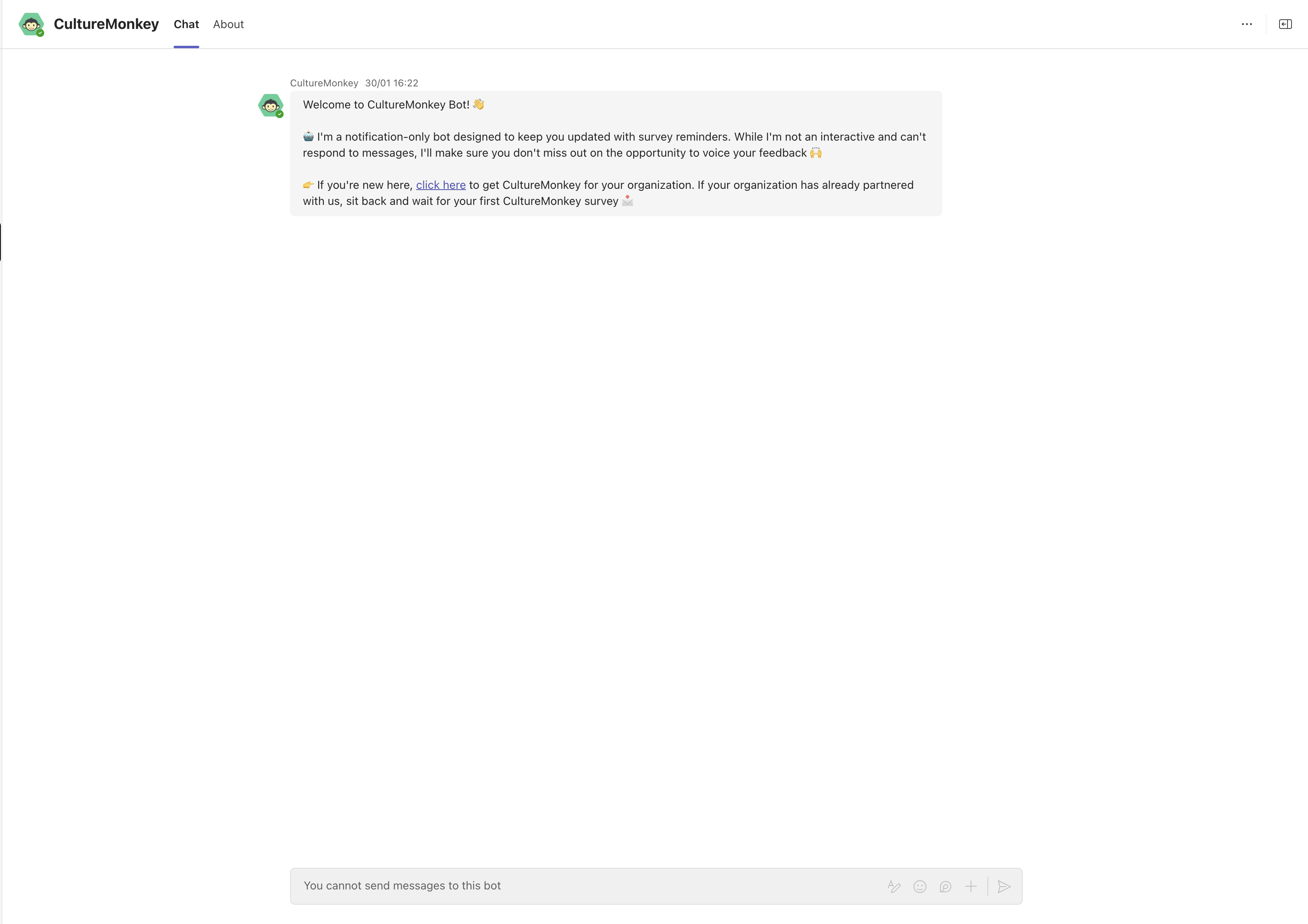Image resolution: width=1308 pixels, height=924 pixels.
Task: Click the sender name above the message
Action: tap(324, 83)
